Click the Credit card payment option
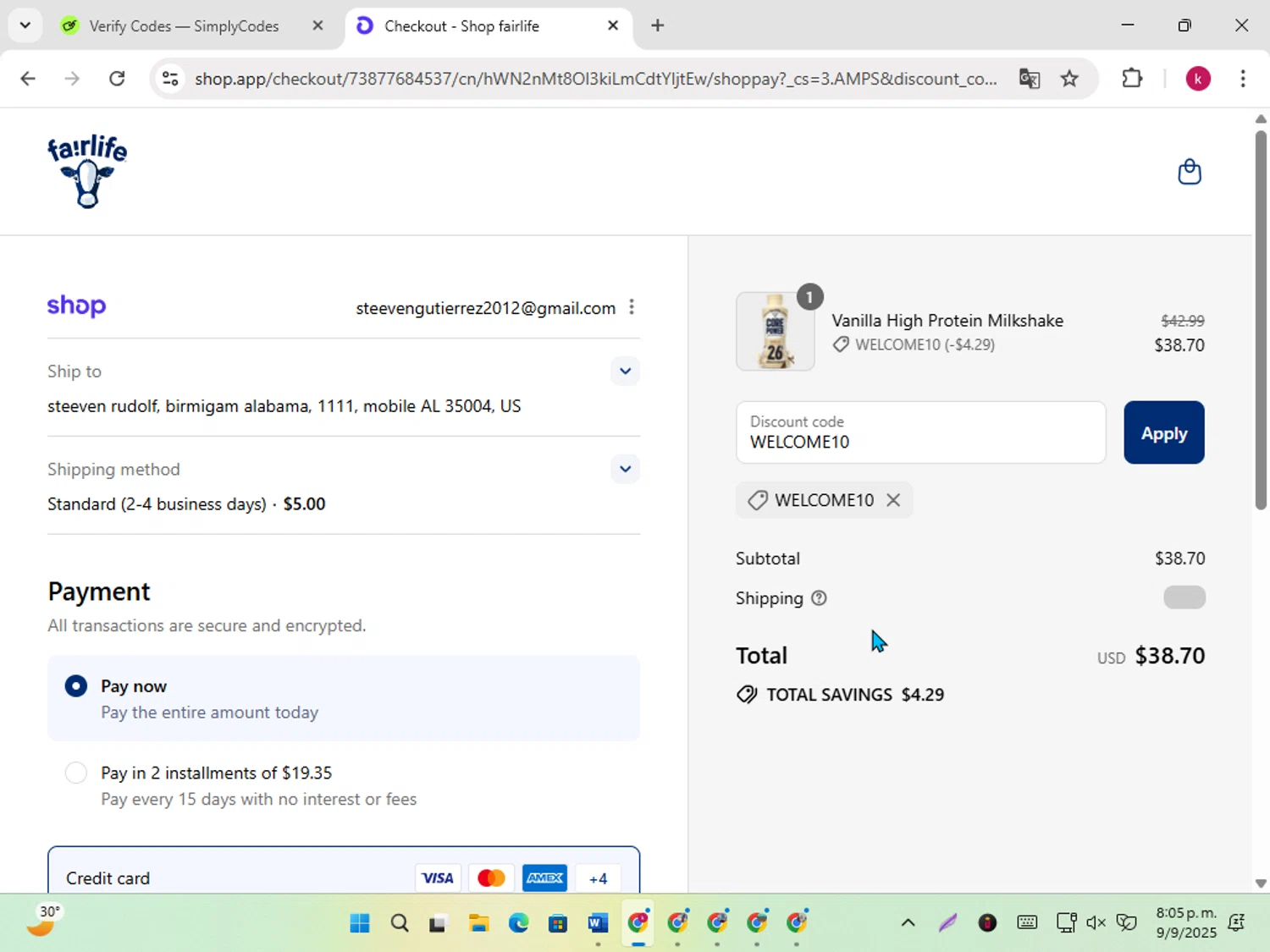Screen dimensions: 1270x952 tap(344, 872)
